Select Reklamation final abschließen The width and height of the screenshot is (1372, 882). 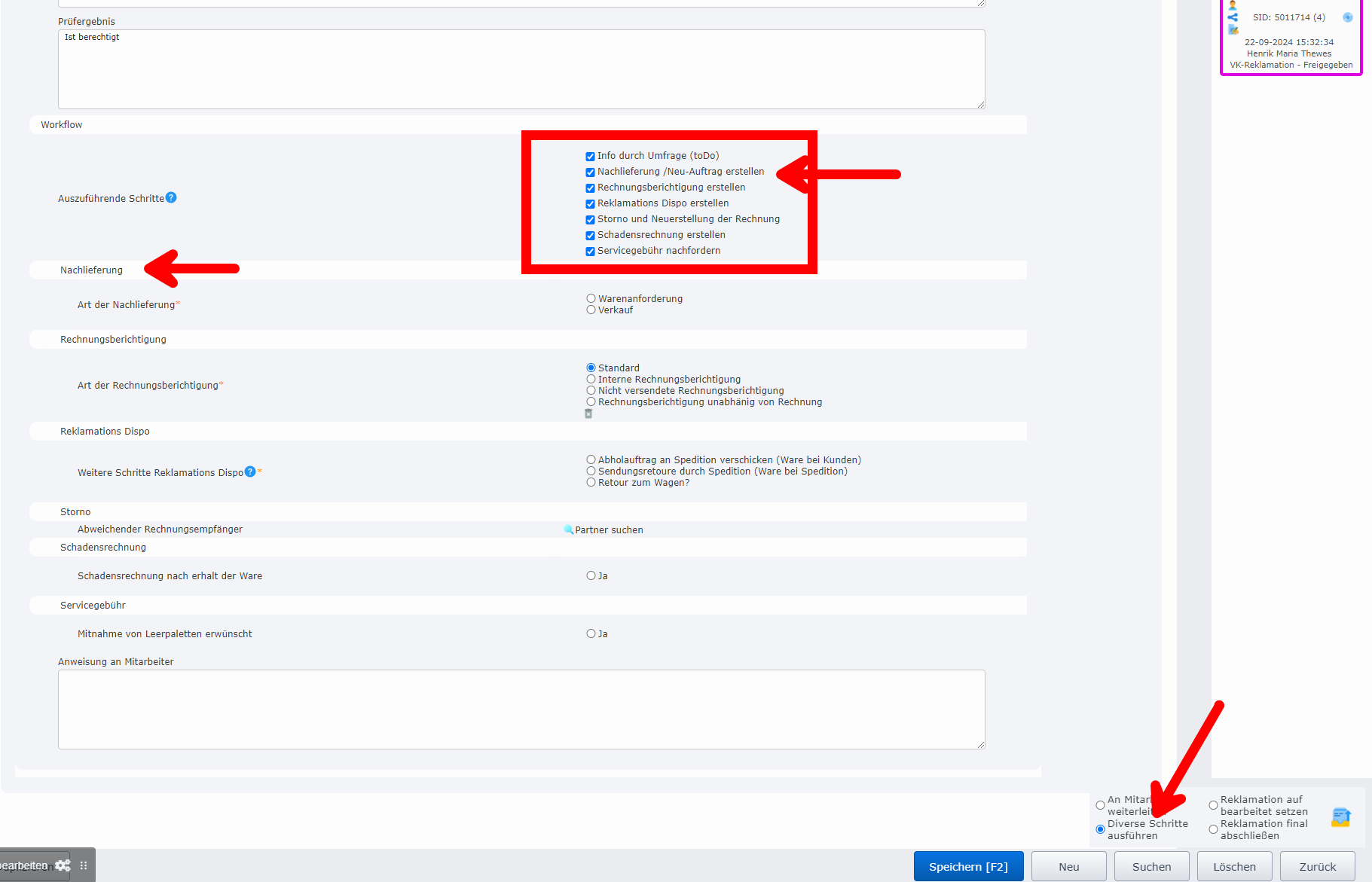1213,829
